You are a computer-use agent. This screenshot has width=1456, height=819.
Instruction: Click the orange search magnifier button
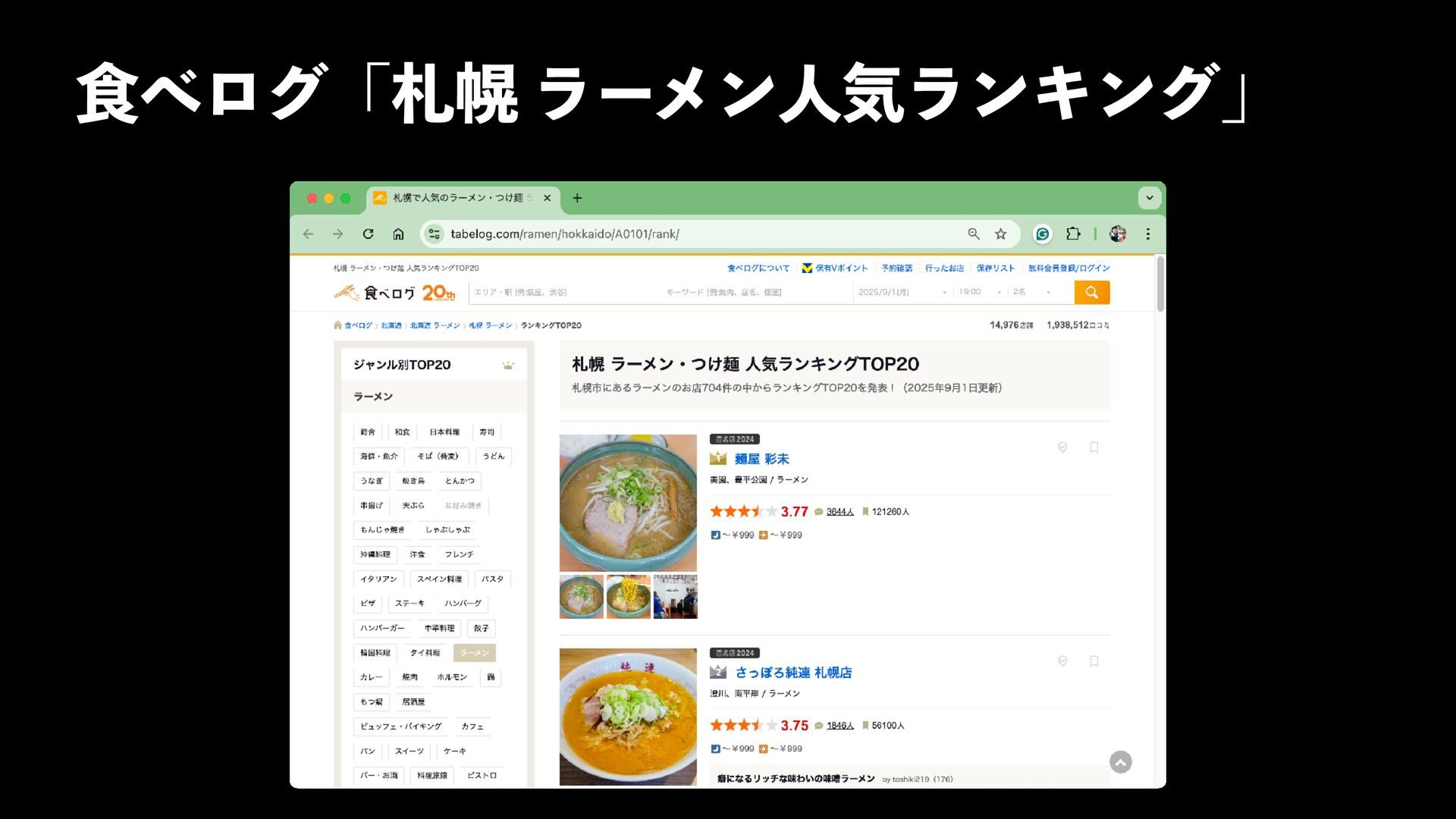pos(1092,292)
